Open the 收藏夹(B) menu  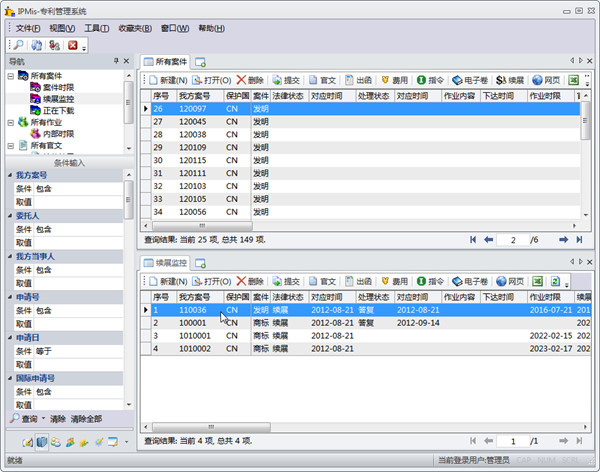click(135, 28)
